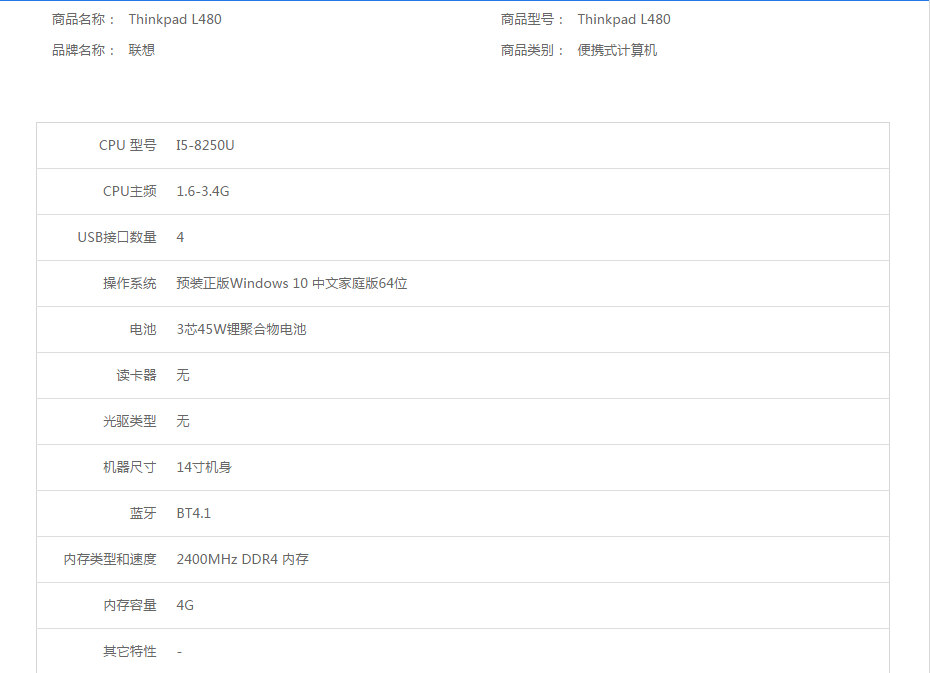This screenshot has width=930, height=673.
Task: Select the 无 value in the 读卡器 row
Action: coord(183,375)
